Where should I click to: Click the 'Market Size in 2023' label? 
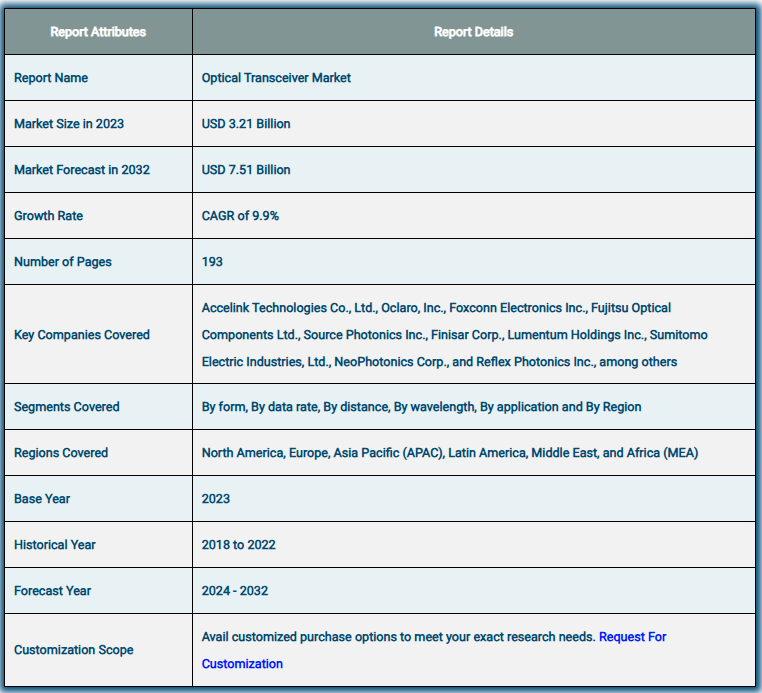coord(69,124)
